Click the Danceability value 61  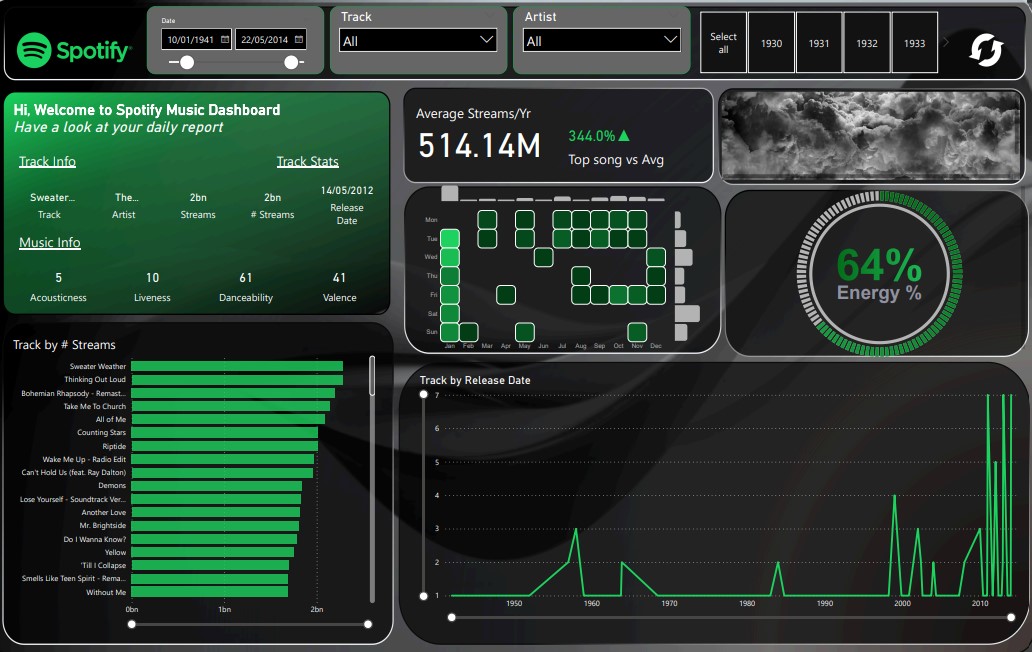tap(245, 278)
